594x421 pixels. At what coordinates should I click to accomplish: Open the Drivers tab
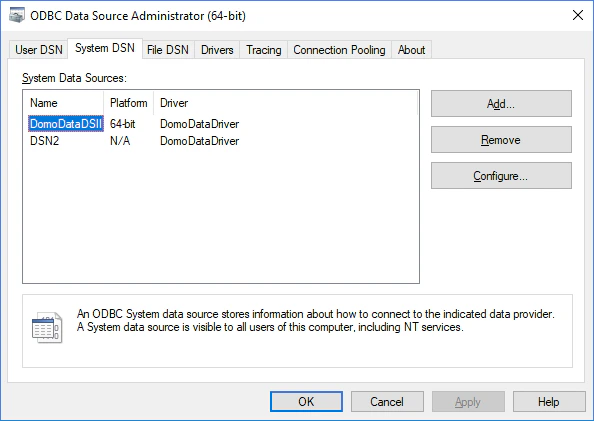point(217,50)
